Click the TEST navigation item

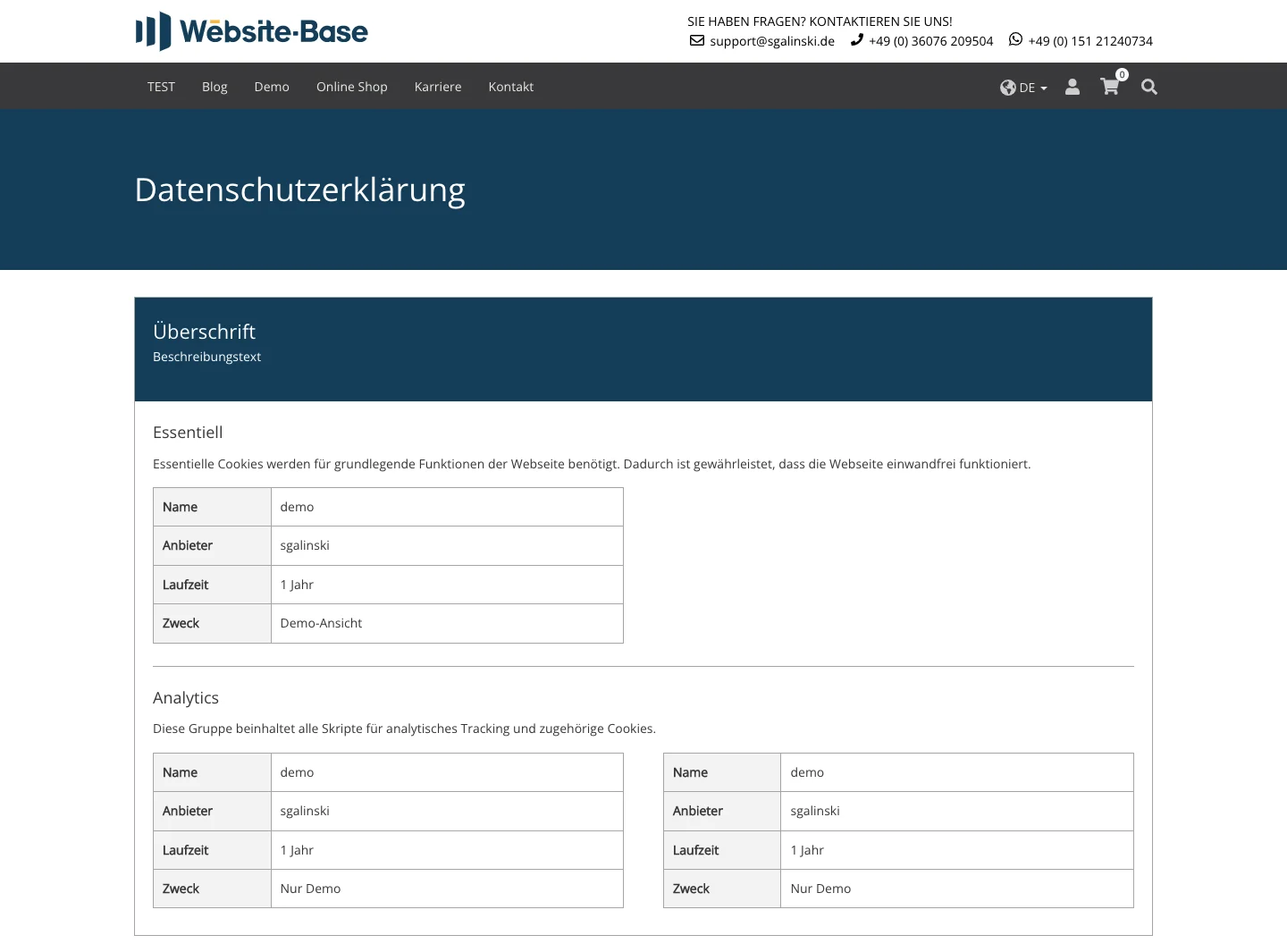coord(161,87)
